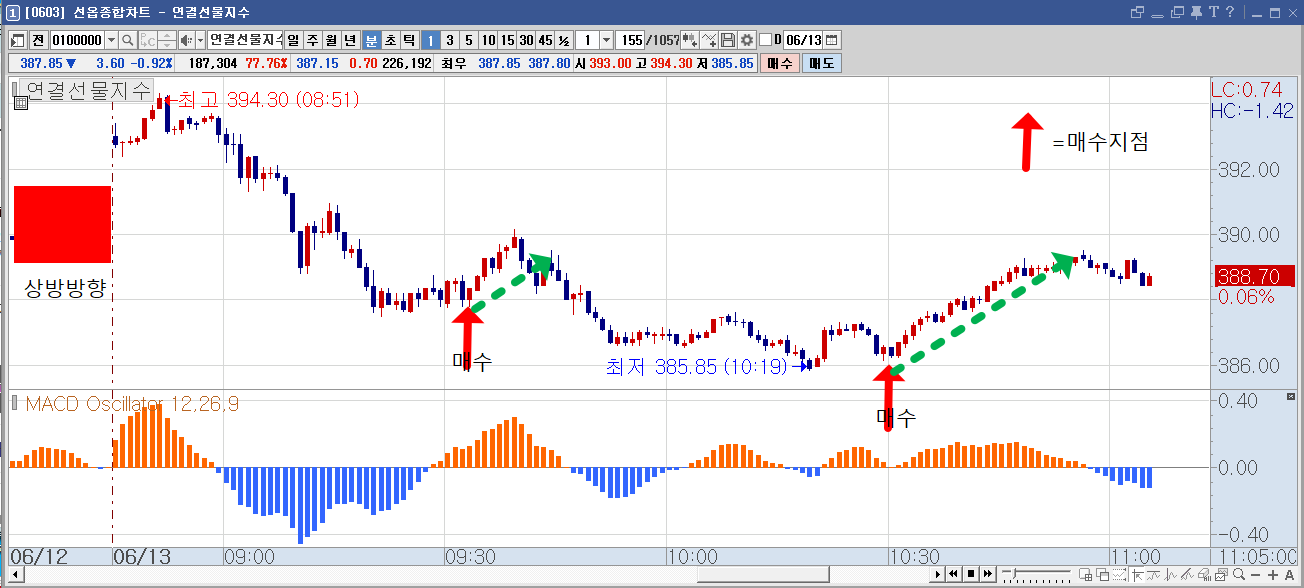Open the calendar date picker icon

click(832, 40)
